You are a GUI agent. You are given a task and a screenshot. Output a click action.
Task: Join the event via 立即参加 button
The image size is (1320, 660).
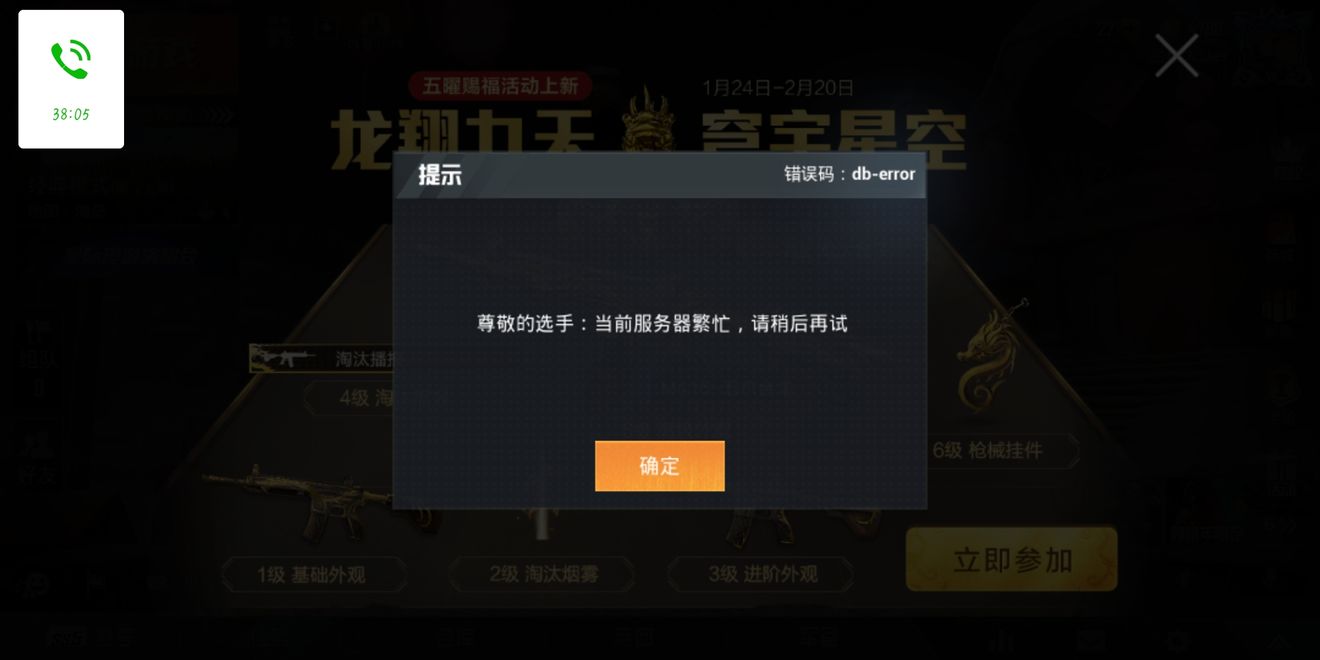pos(1011,560)
